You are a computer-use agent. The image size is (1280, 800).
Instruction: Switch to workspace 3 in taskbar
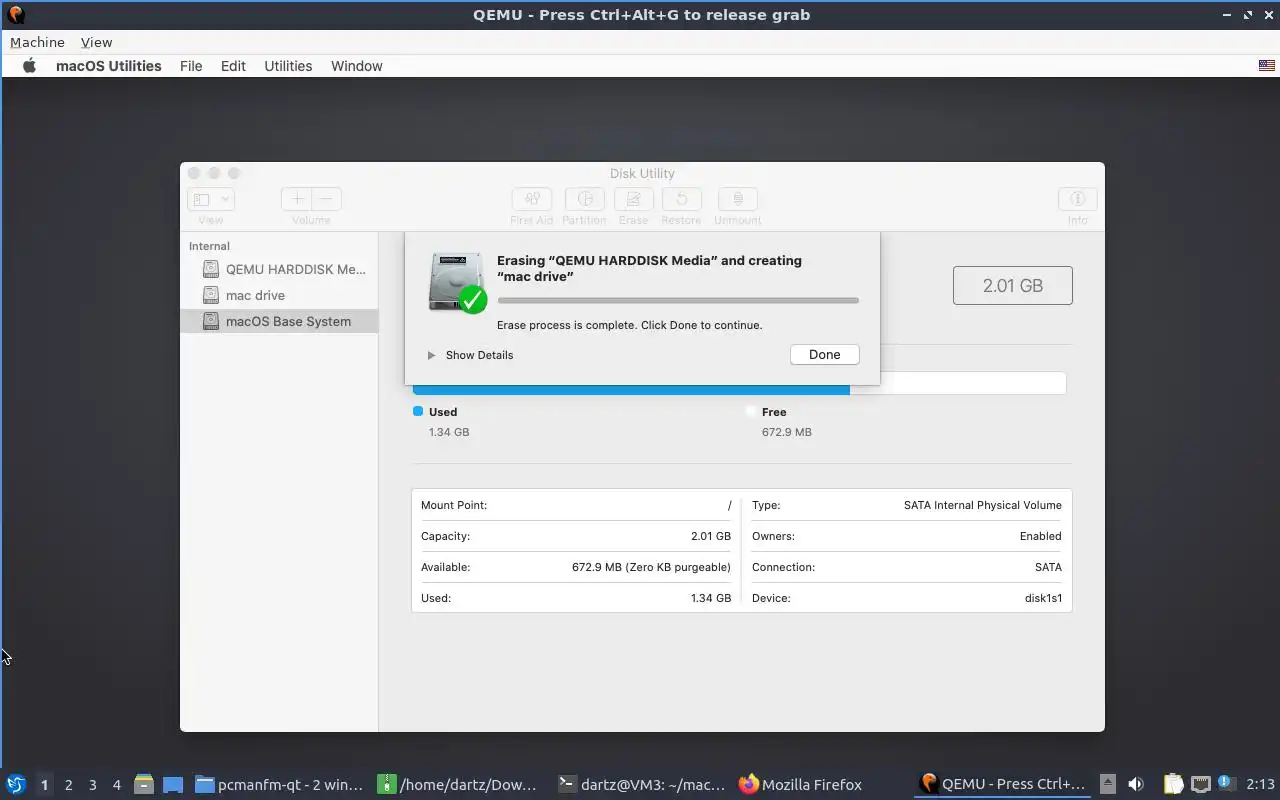[x=92, y=785]
